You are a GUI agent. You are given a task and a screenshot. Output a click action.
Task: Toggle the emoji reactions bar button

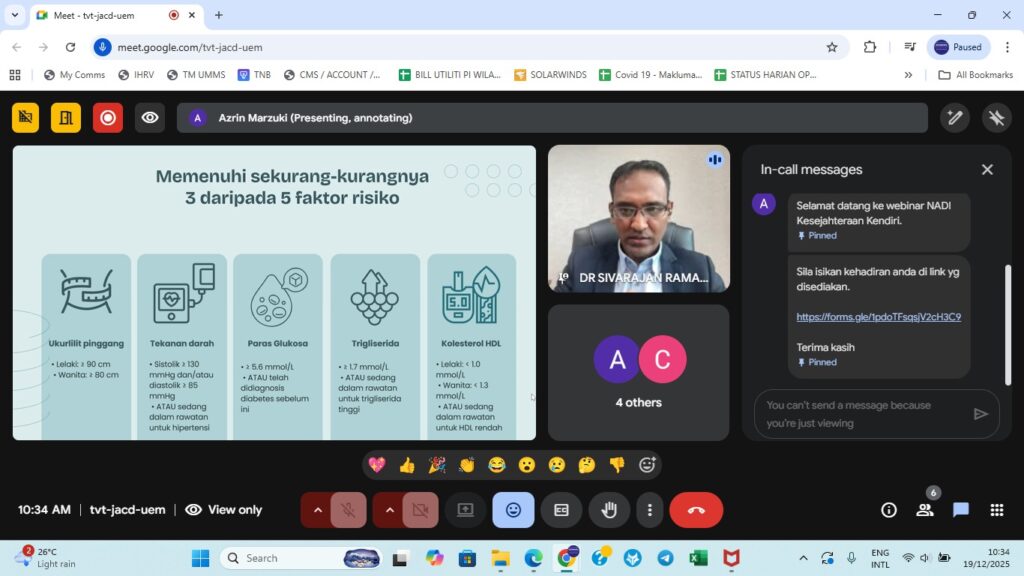(513, 510)
